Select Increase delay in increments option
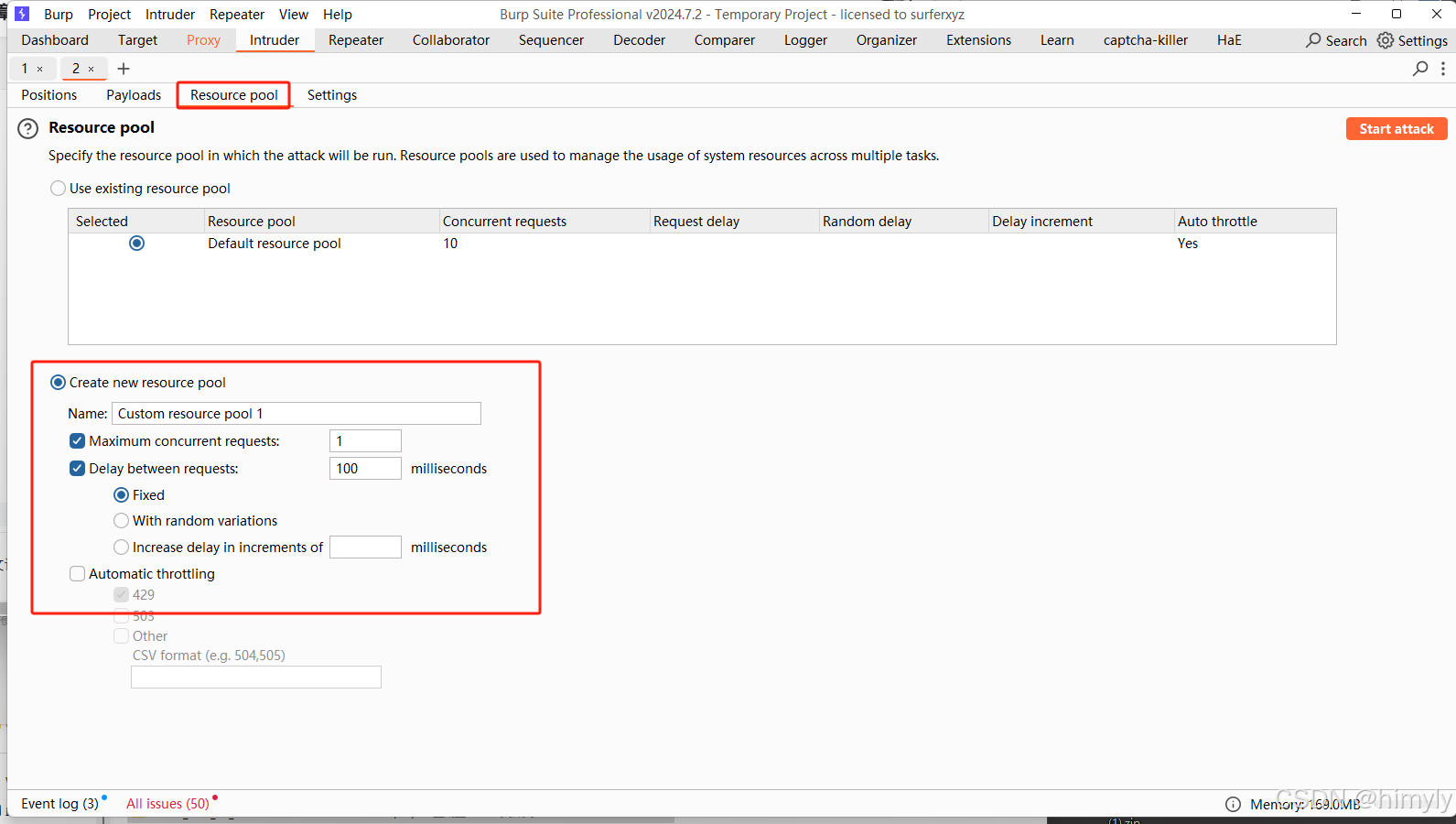The height and width of the screenshot is (824, 1456). pos(121,547)
